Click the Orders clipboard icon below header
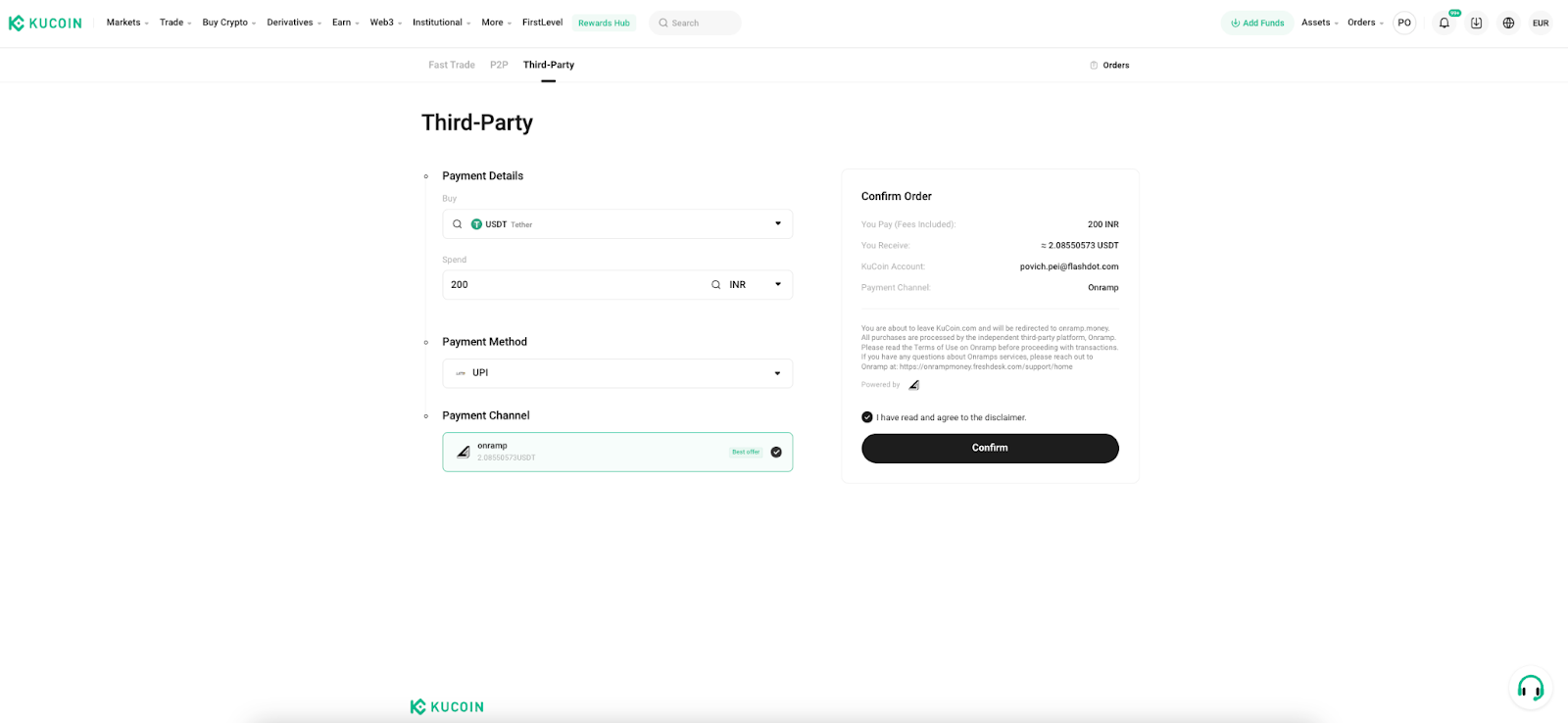The height and width of the screenshot is (723, 1568). (x=1094, y=66)
